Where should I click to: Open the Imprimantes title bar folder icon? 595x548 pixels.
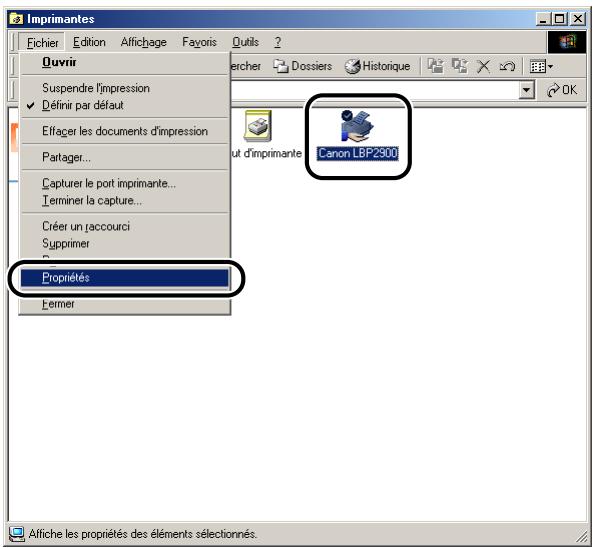(16, 19)
